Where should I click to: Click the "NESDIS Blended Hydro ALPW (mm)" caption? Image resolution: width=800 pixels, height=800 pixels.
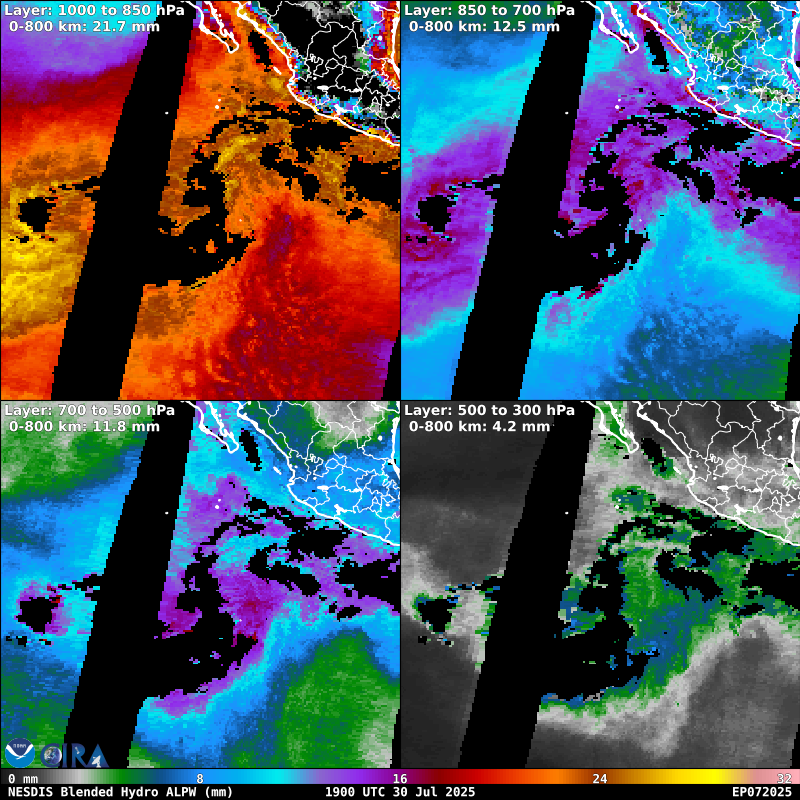pos(120,792)
